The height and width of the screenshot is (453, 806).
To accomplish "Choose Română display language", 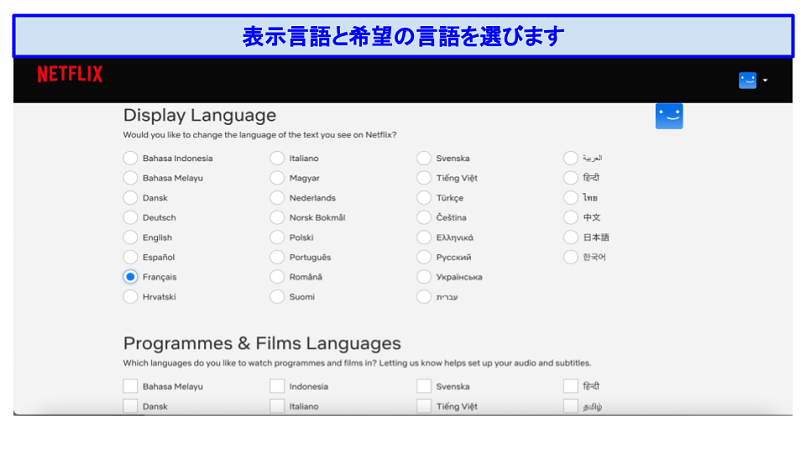I will tap(277, 277).
